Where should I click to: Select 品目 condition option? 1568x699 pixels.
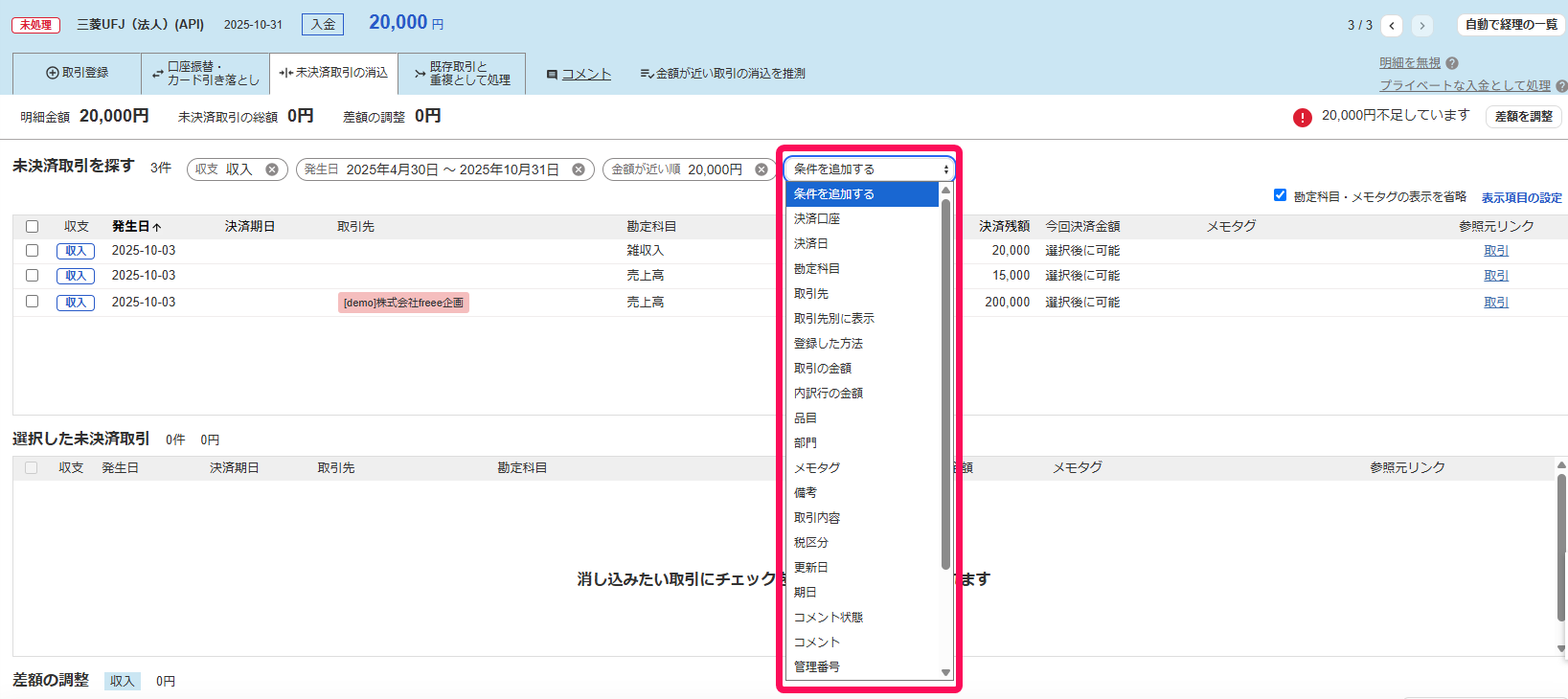click(x=862, y=418)
